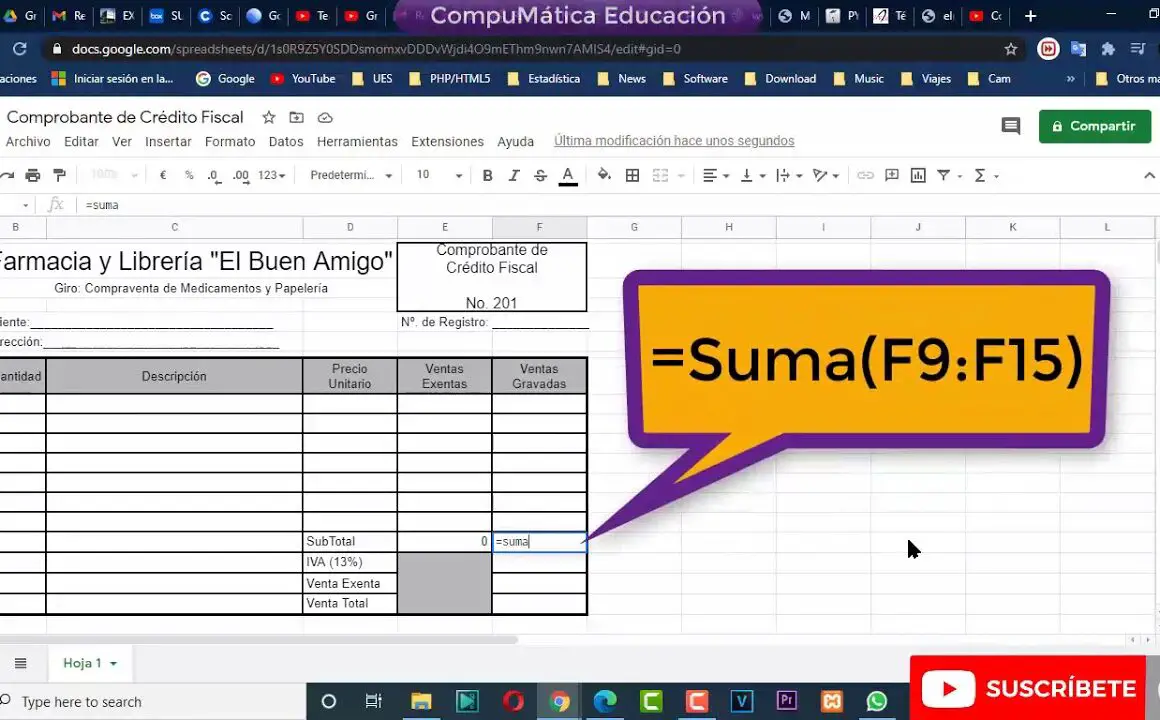Open the 123 number format dropdown
The width and height of the screenshot is (1160, 720).
(271, 175)
